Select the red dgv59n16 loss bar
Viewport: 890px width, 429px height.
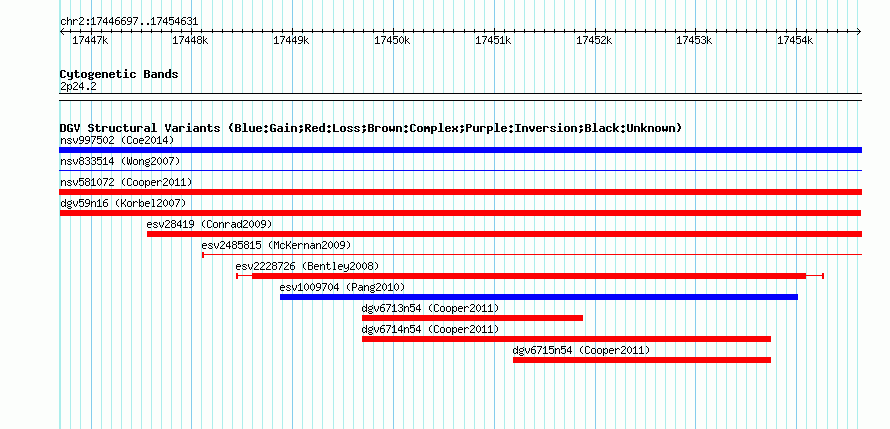pyautogui.click(x=460, y=213)
